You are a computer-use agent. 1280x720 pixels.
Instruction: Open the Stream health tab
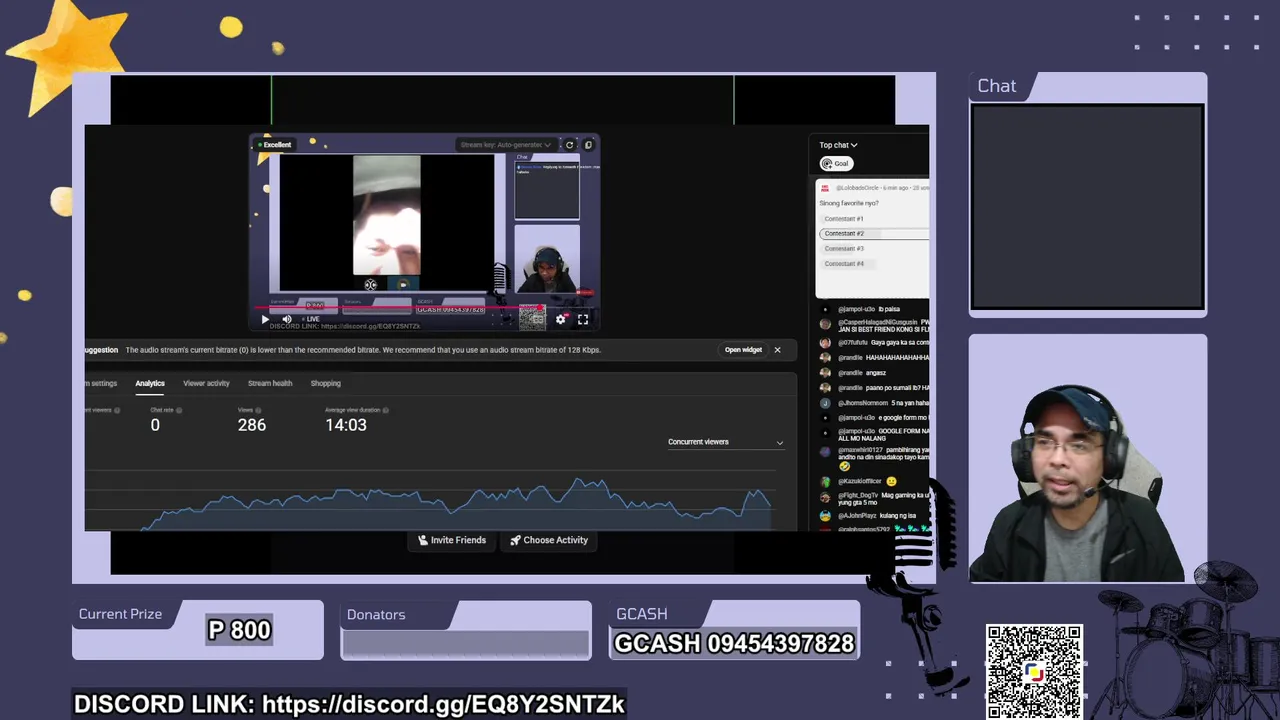click(x=270, y=383)
